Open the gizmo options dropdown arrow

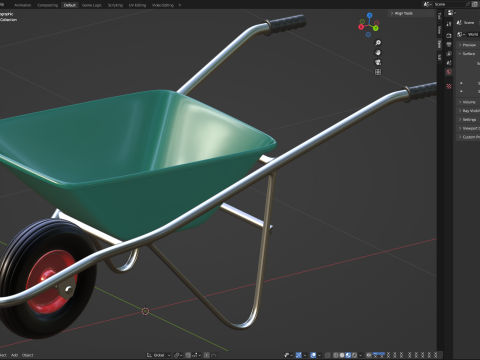pyautogui.click(x=305, y=355)
